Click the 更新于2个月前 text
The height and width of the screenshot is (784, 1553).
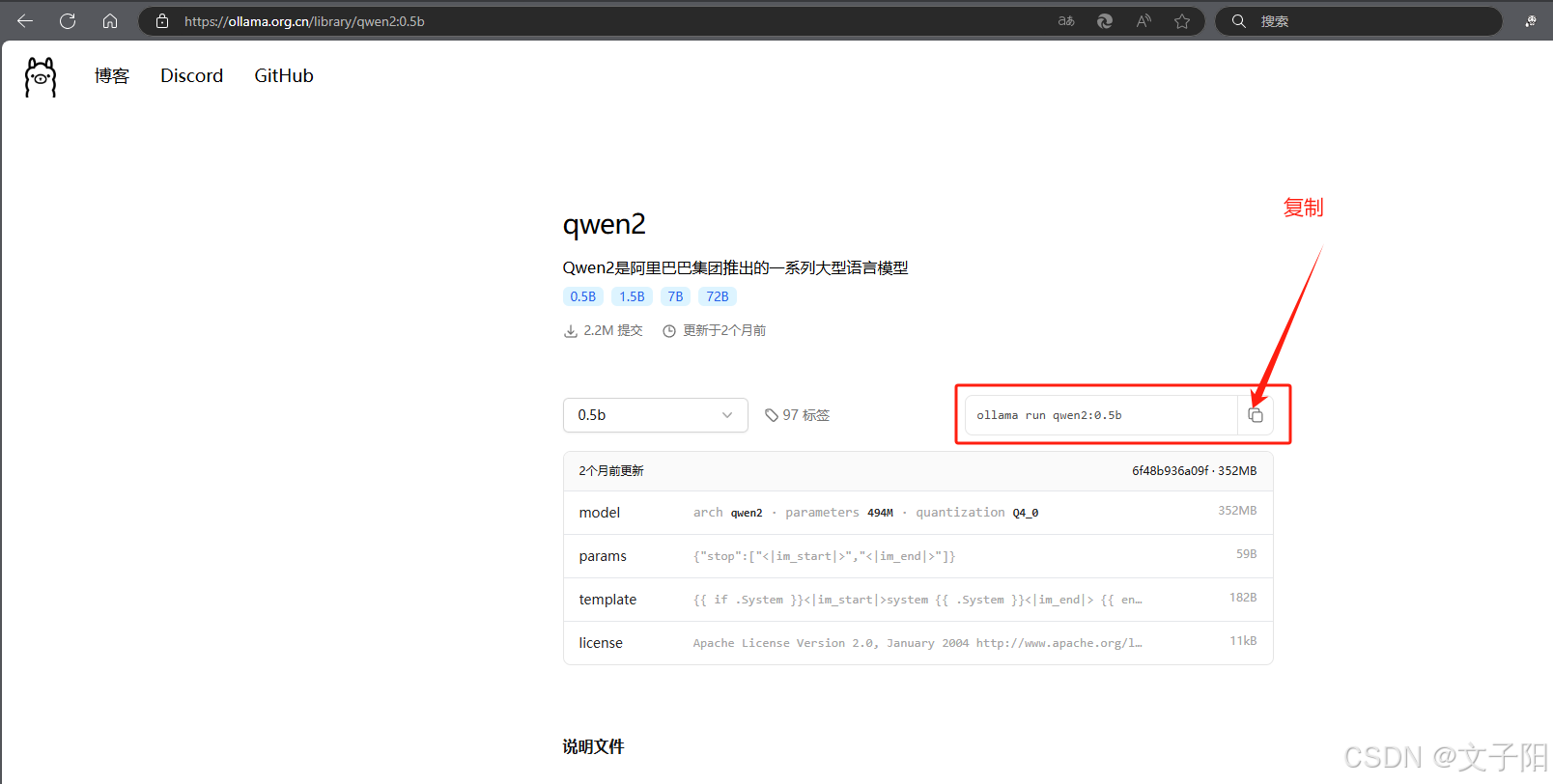click(724, 331)
